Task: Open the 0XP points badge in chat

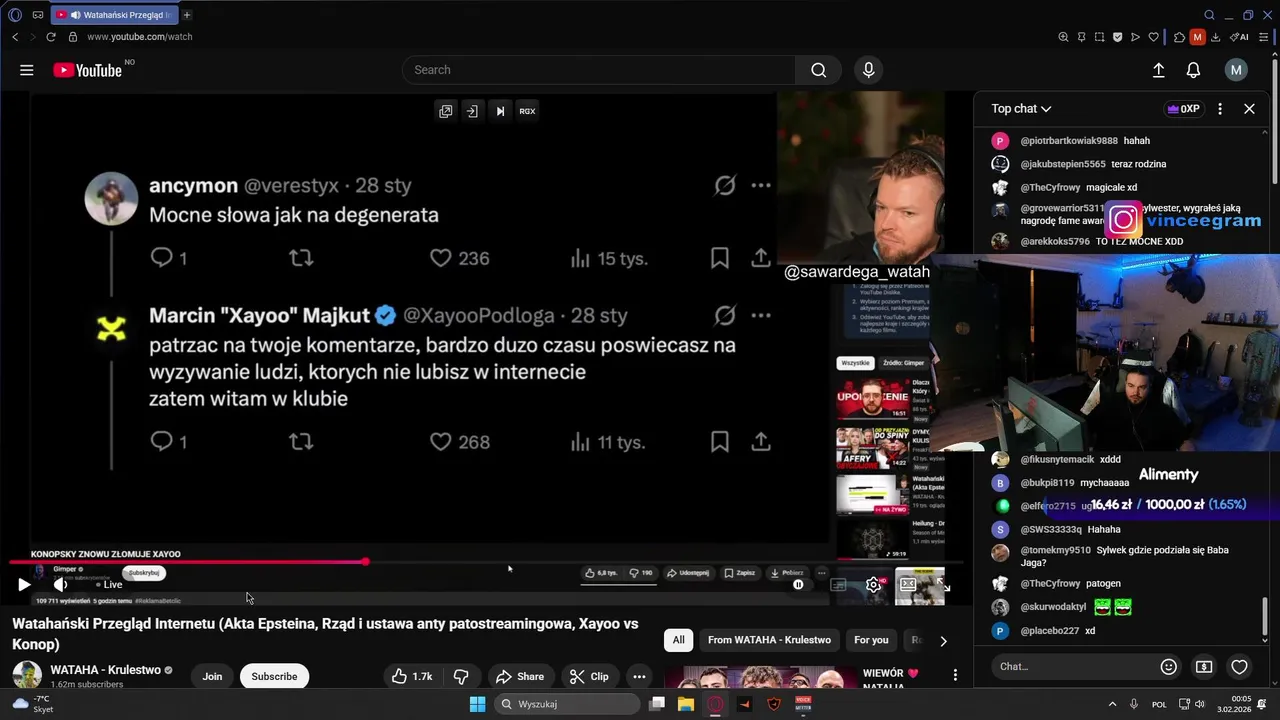Action: [1183, 109]
